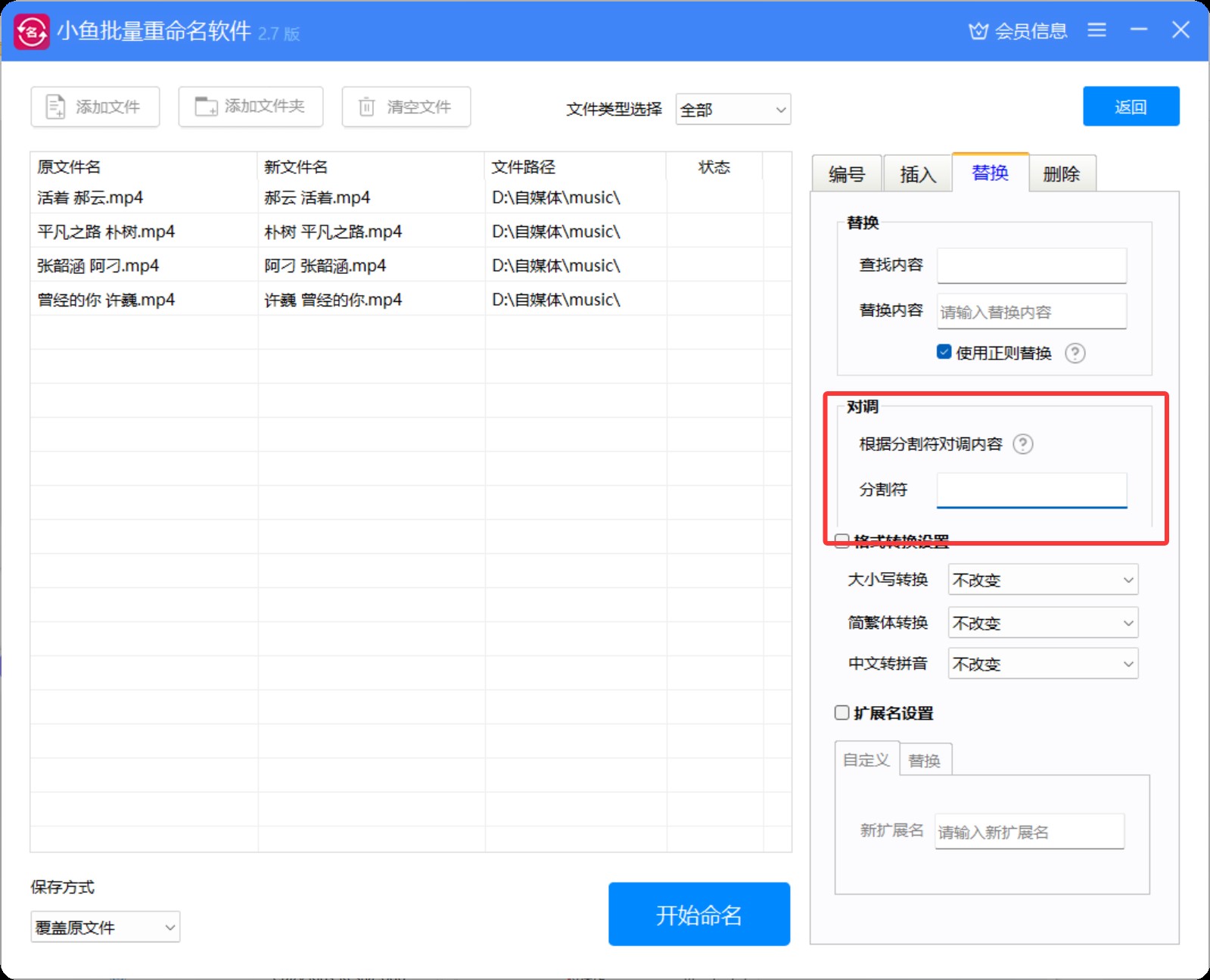1210x980 pixels.
Task: Expand the Chinese to pinyin dropdown
Action: (1043, 664)
